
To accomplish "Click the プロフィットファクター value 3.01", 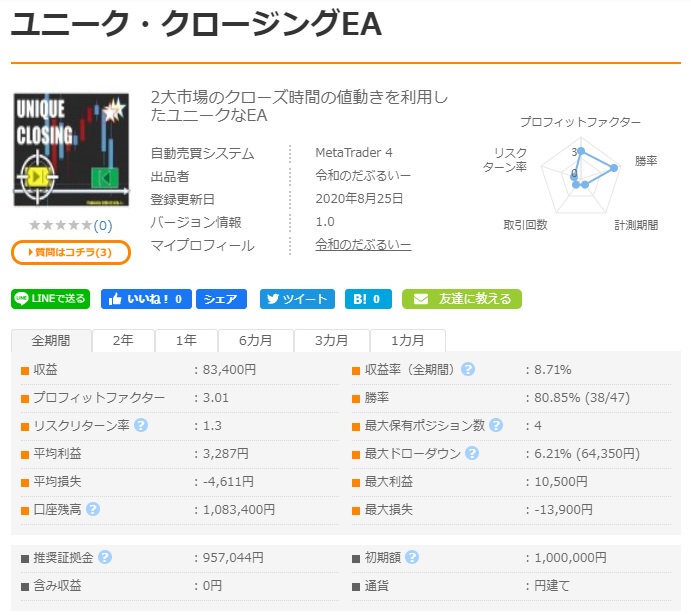I will point(215,397).
